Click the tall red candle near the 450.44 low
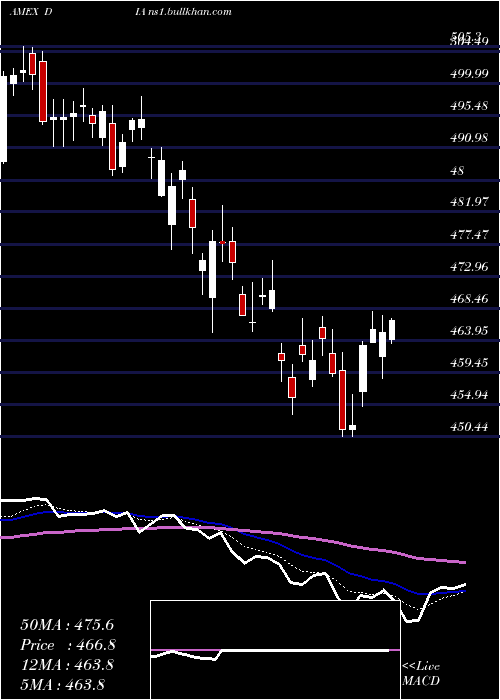The width and height of the screenshot is (500, 700). [x=342, y=400]
